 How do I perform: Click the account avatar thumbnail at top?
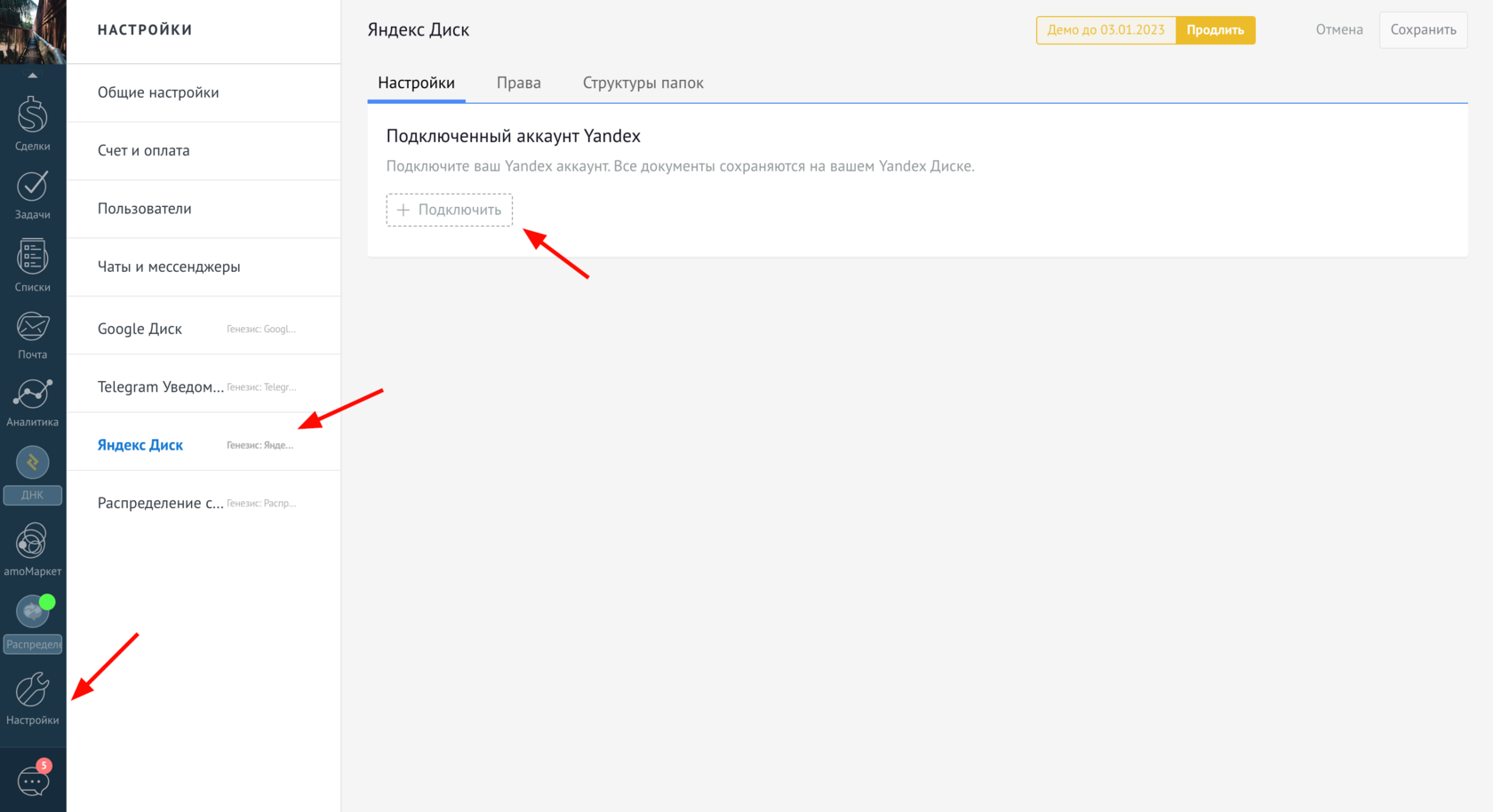pyautogui.click(x=33, y=31)
